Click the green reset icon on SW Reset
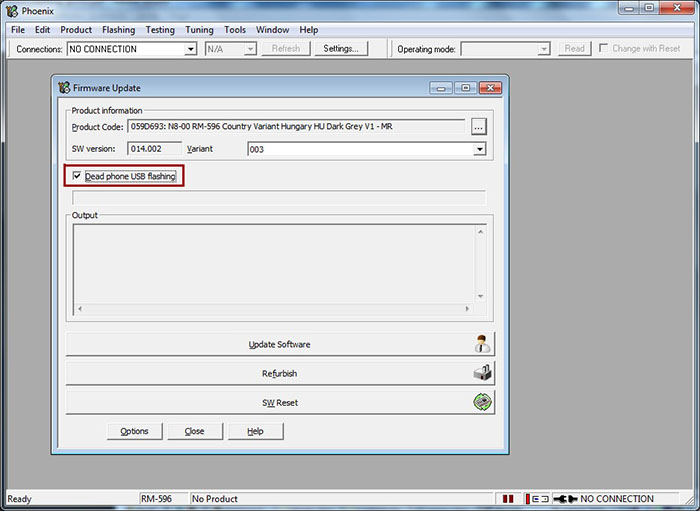 point(482,402)
